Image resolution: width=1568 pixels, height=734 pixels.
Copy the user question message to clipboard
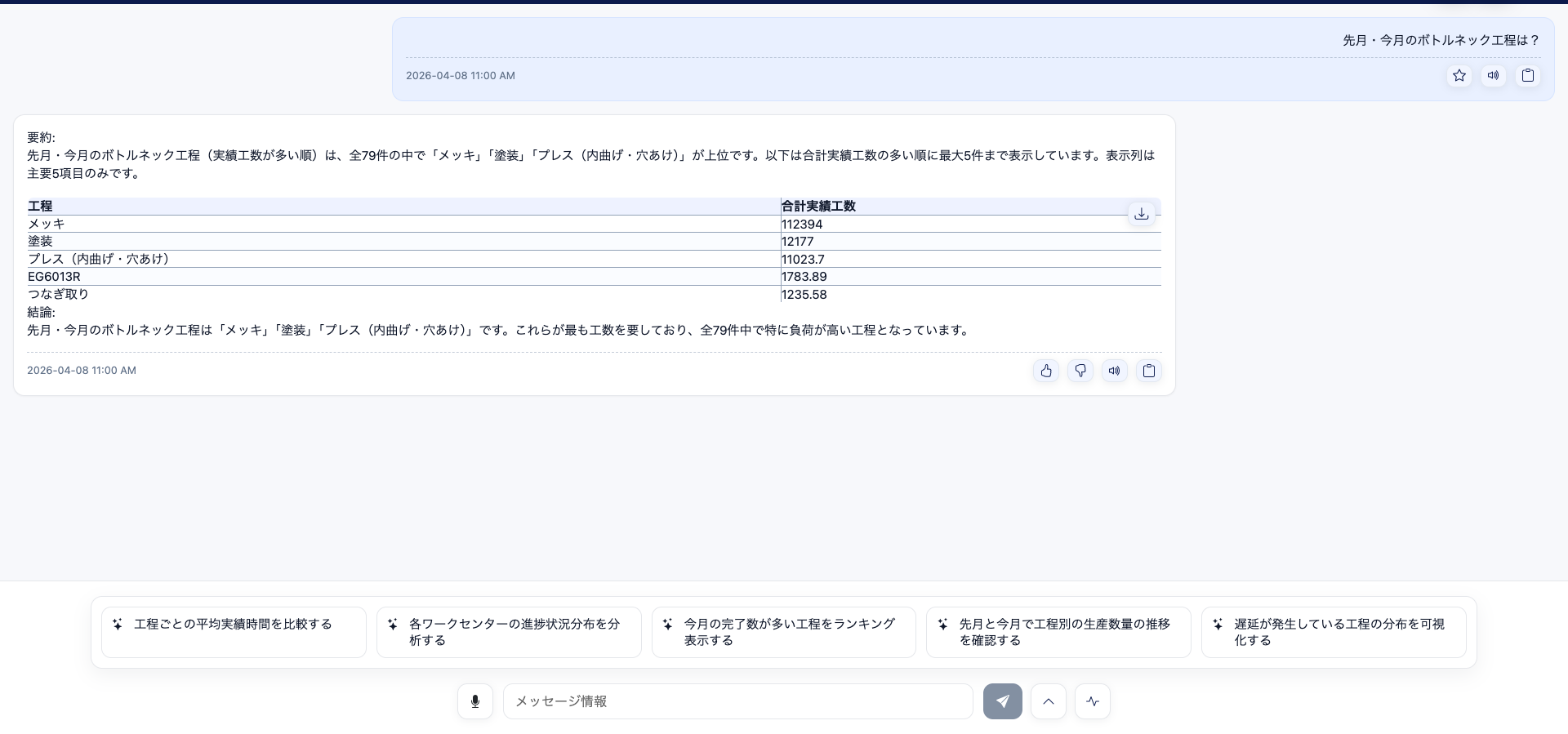[x=1528, y=76]
